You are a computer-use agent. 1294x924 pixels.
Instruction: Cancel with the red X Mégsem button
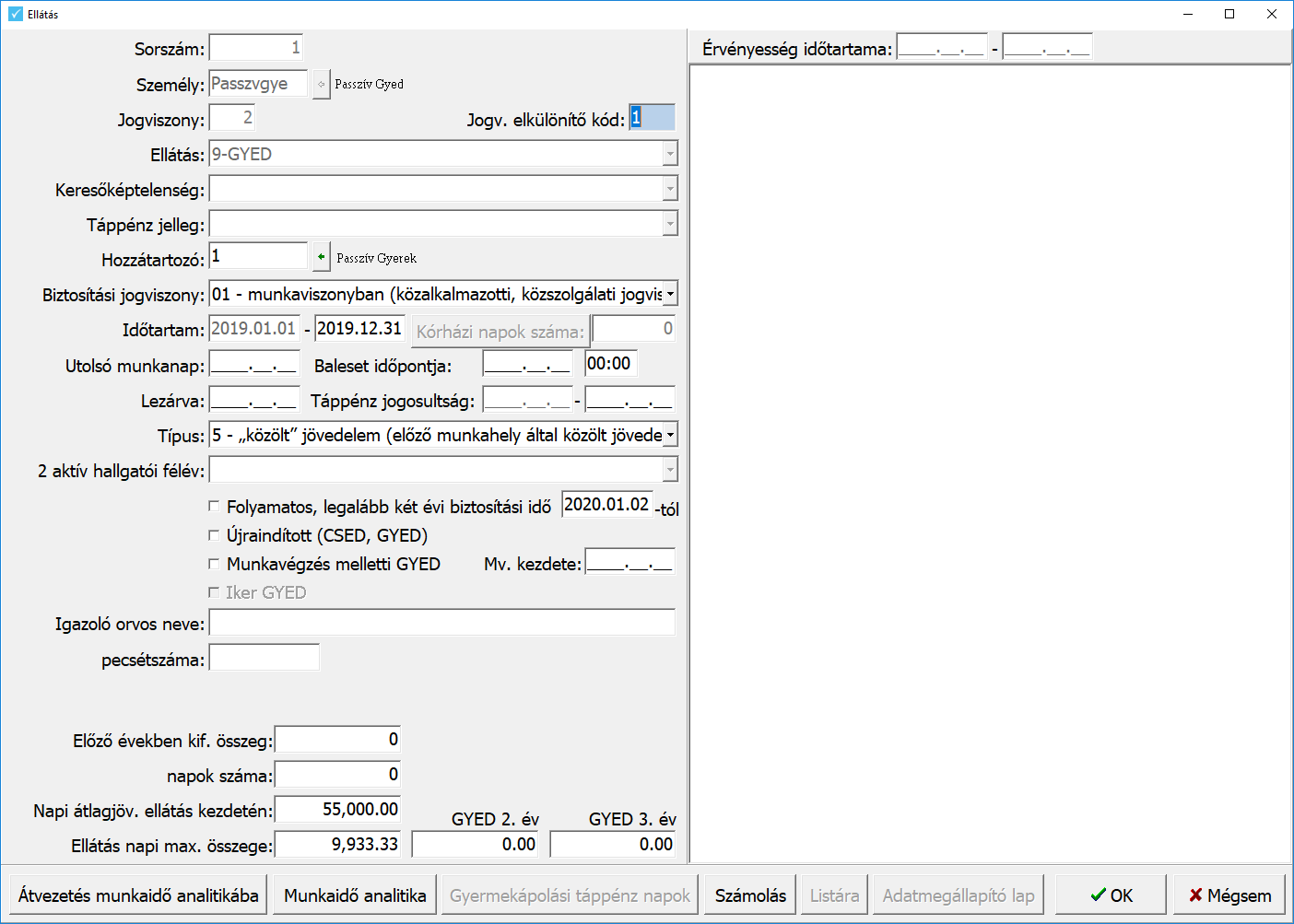1229,895
